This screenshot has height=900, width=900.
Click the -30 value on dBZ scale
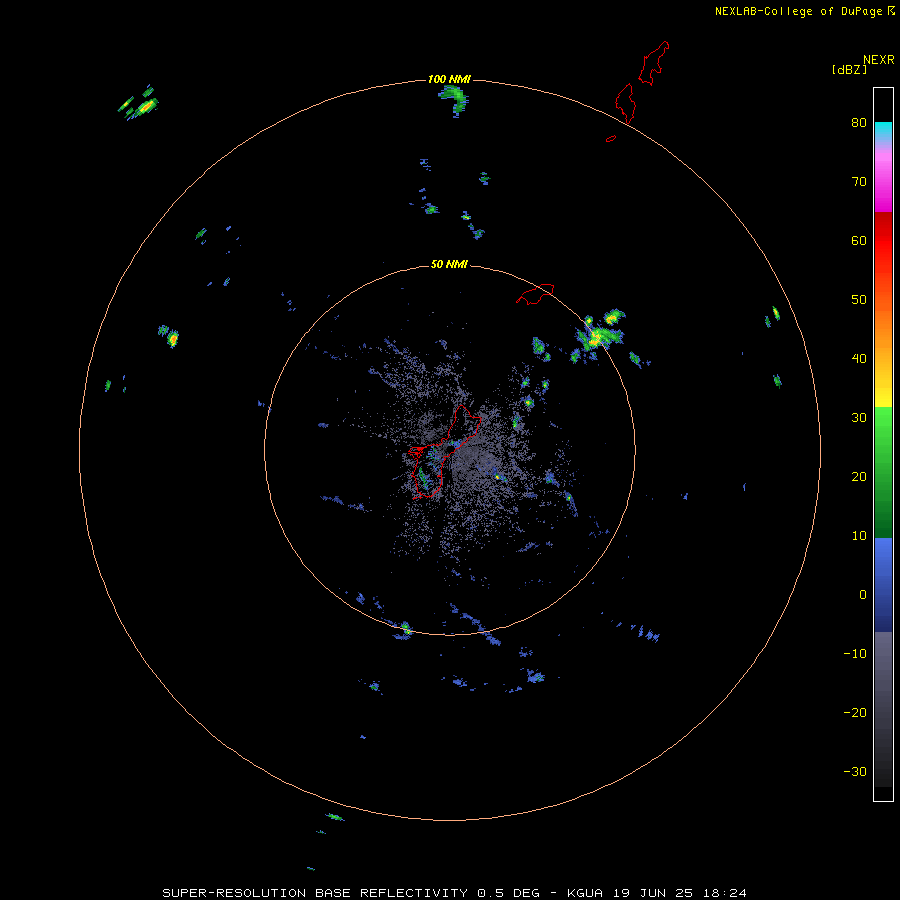[x=855, y=772]
